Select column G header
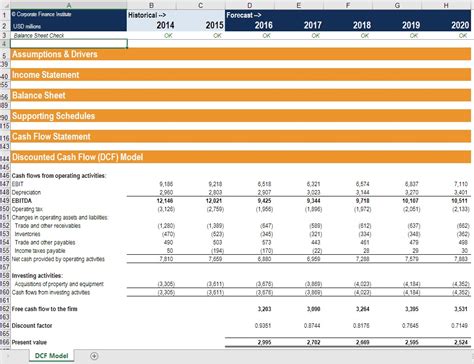474x364 pixels. 397,5
